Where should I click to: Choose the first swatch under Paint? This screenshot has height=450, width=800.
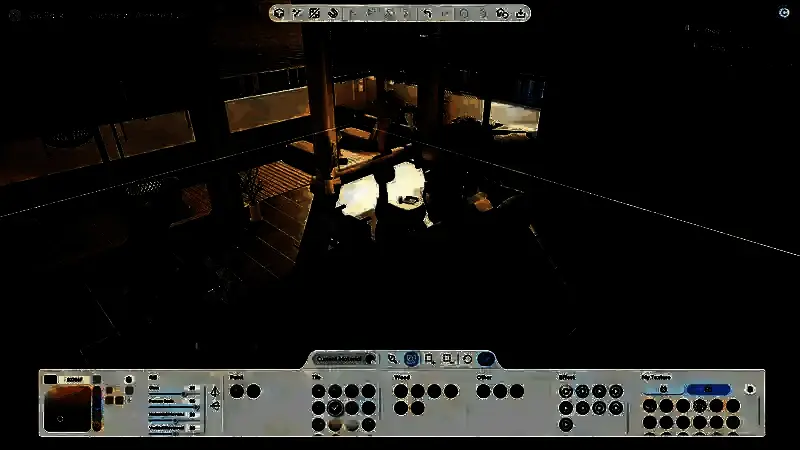click(237, 391)
